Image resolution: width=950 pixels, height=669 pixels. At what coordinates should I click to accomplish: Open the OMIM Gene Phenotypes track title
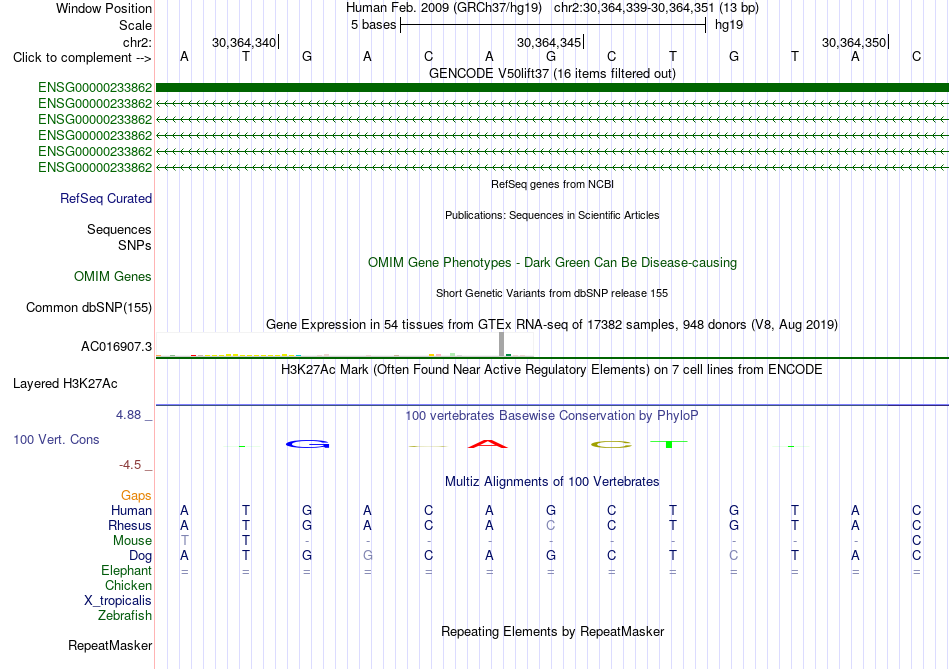(552, 262)
